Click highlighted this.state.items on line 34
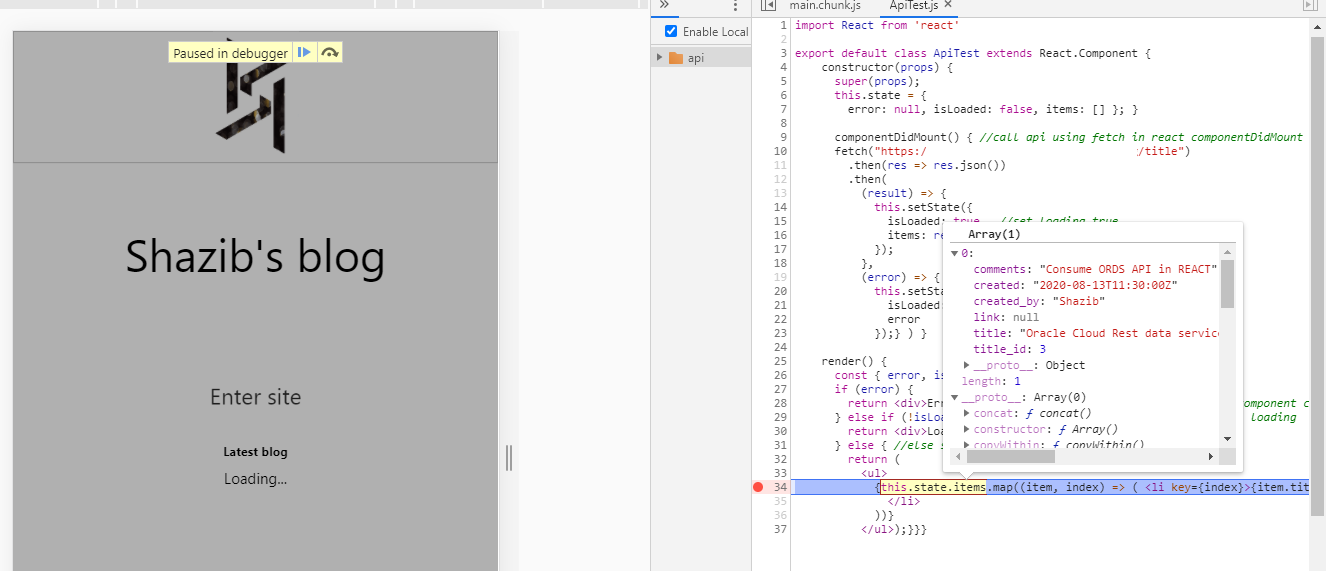1329x583 pixels. coord(933,487)
